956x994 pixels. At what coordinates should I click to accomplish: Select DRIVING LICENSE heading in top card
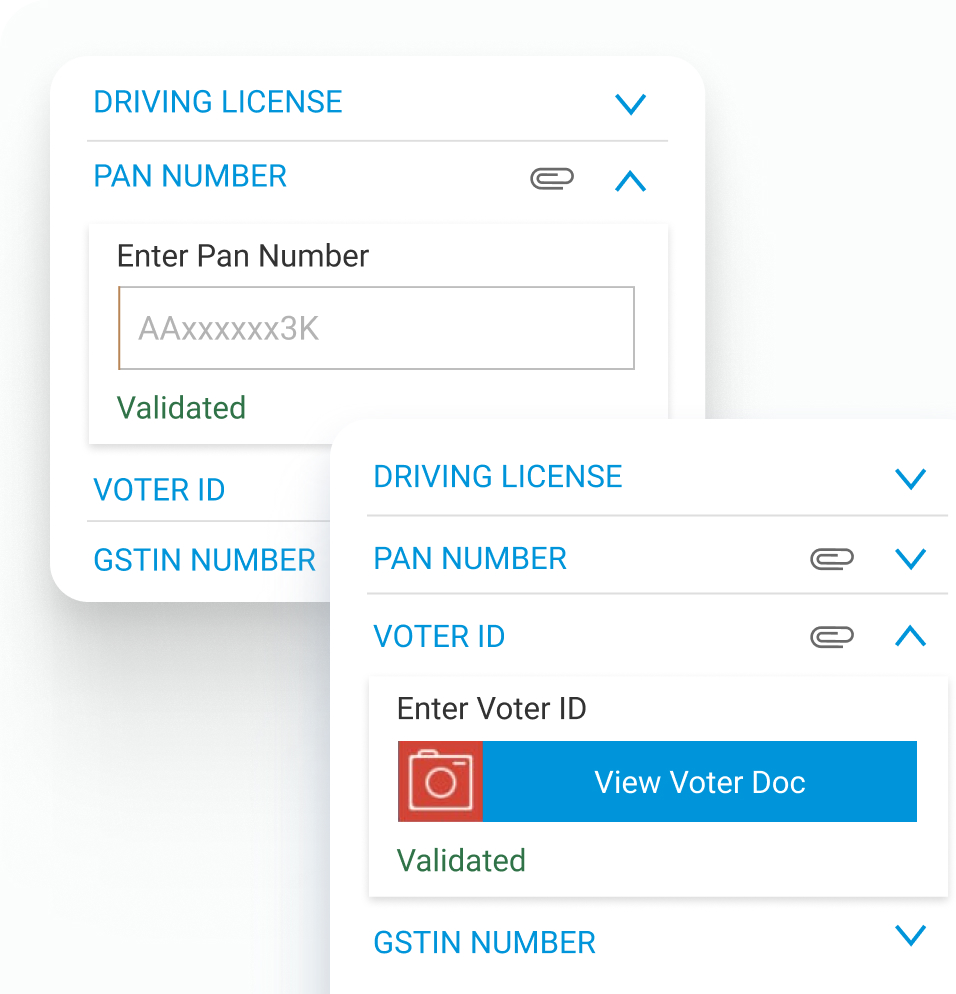coord(218,102)
